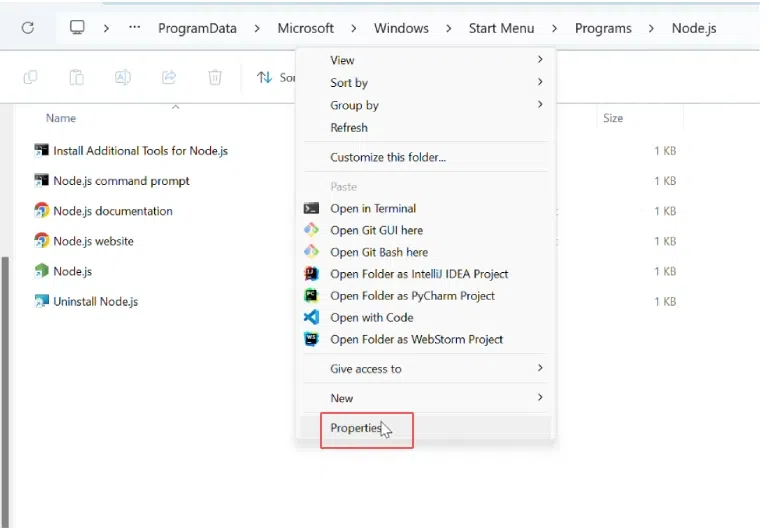Image resolution: width=769 pixels, height=528 pixels.
Task: Click the PyCharm icon in the context menu
Action: (311, 296)
